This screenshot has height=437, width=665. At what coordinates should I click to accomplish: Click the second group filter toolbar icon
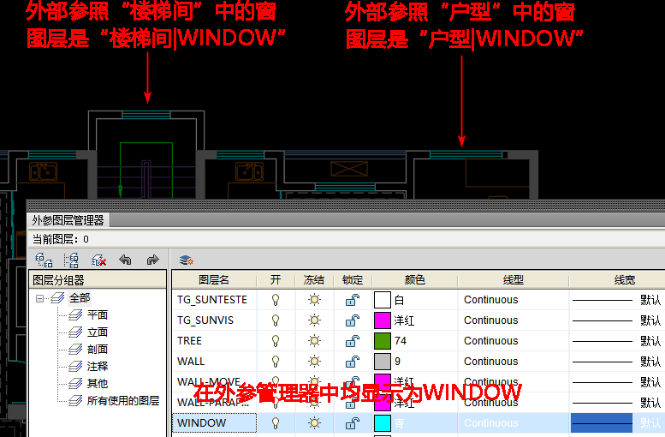[x=71, y=259]
